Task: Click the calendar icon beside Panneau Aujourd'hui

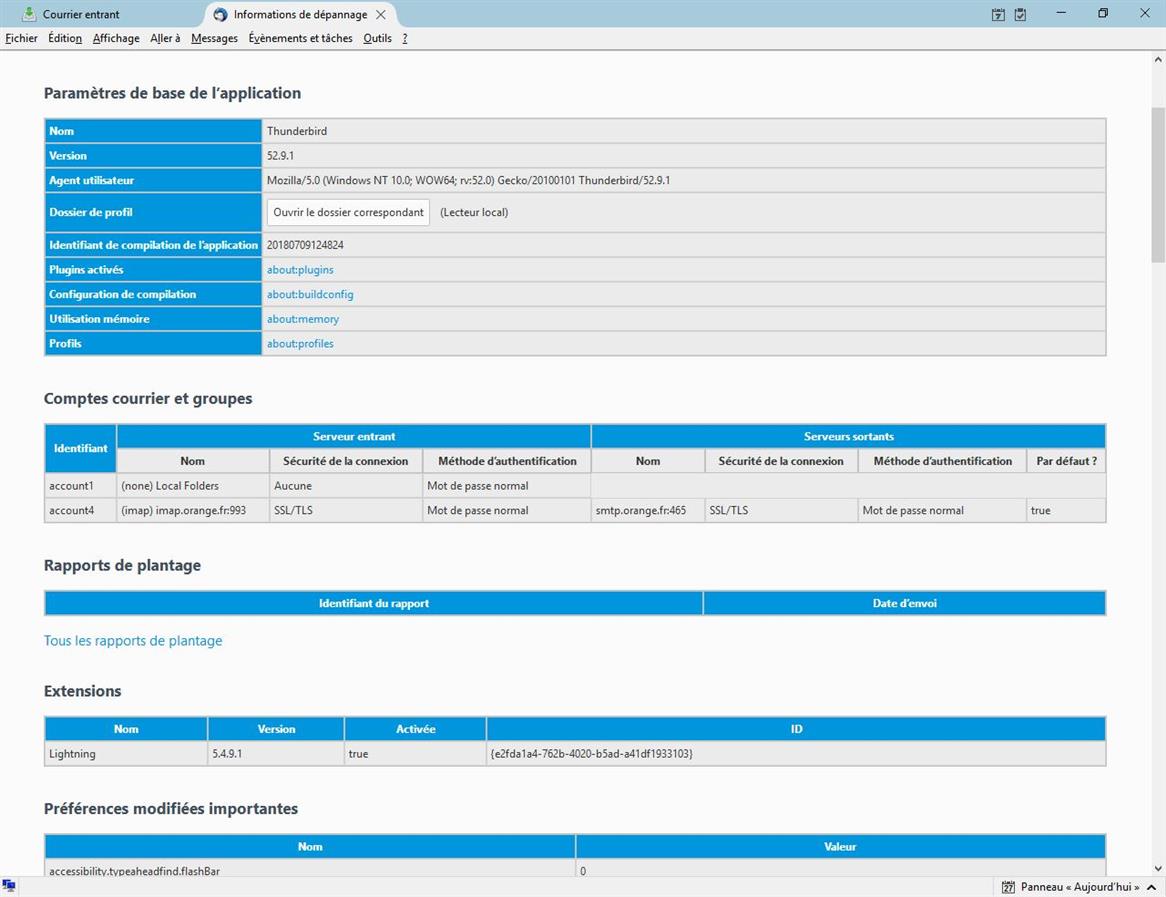Action: 1008,887
